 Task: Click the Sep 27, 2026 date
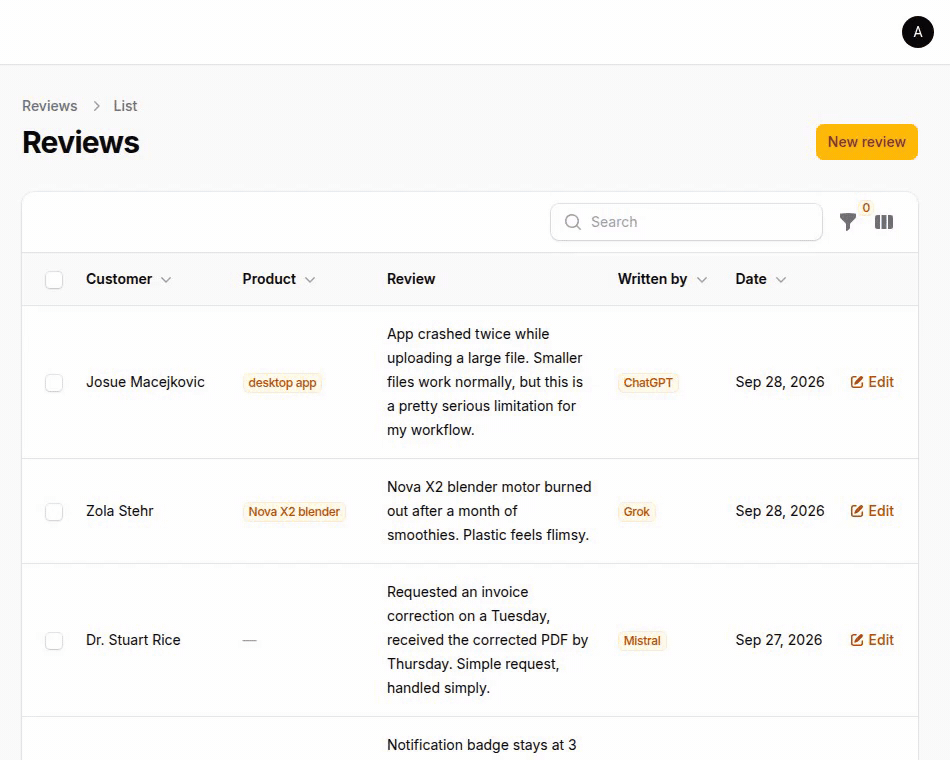(779, 640)
